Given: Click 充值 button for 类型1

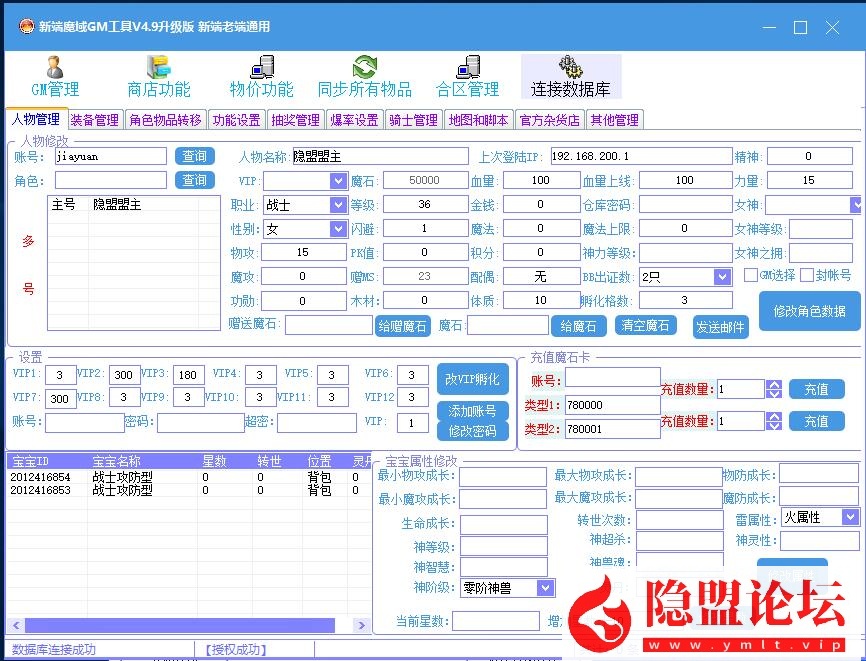Looking at the screenshot, I should pyautogui.click(x=817, y=389).
